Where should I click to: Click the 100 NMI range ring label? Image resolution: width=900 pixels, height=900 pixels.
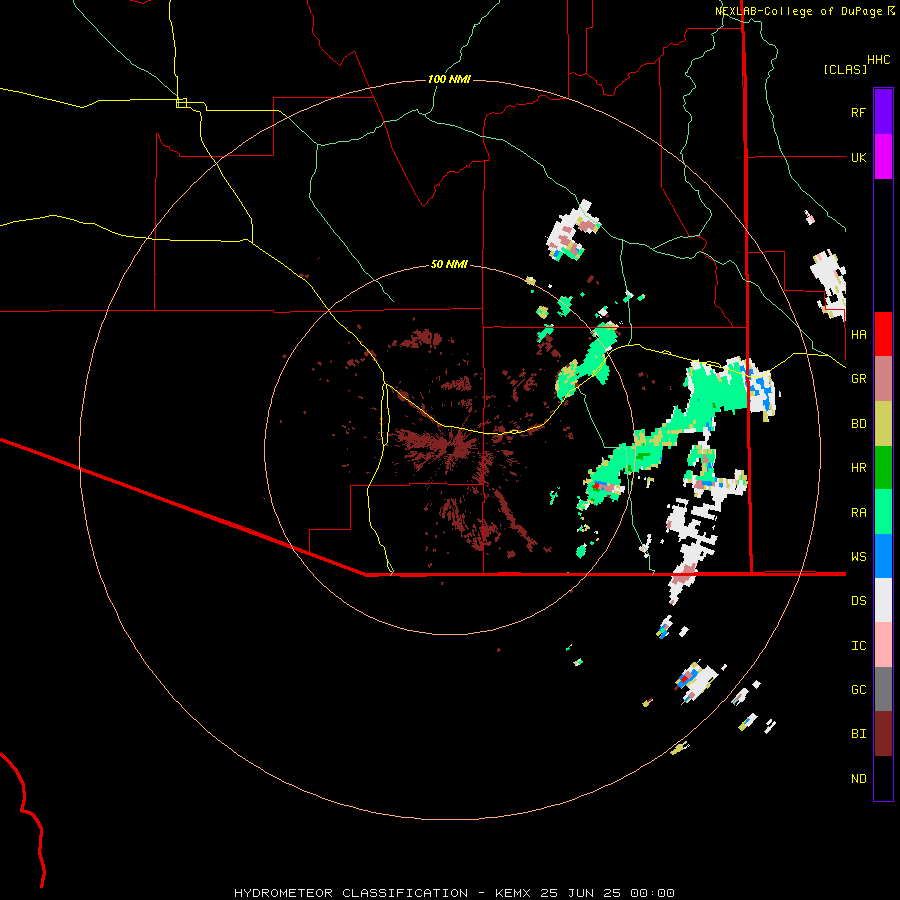point(449,79)
